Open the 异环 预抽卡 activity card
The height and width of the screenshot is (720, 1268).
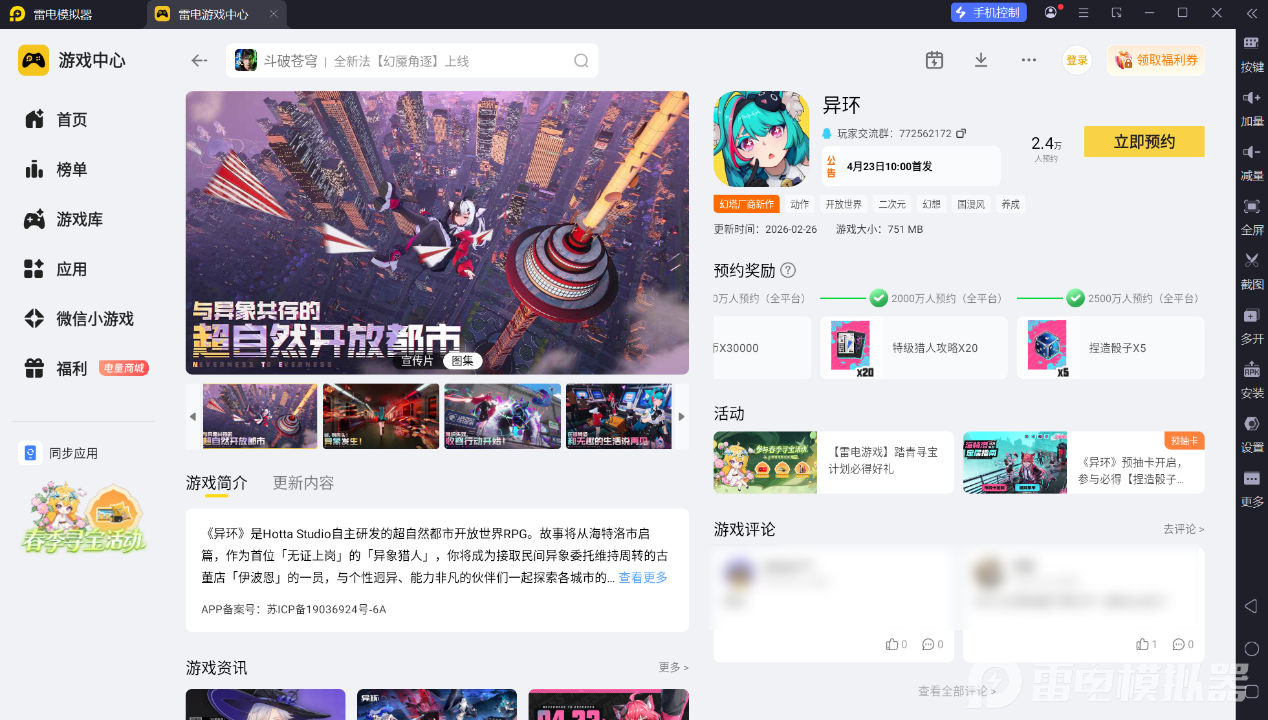click(1084, 463)
